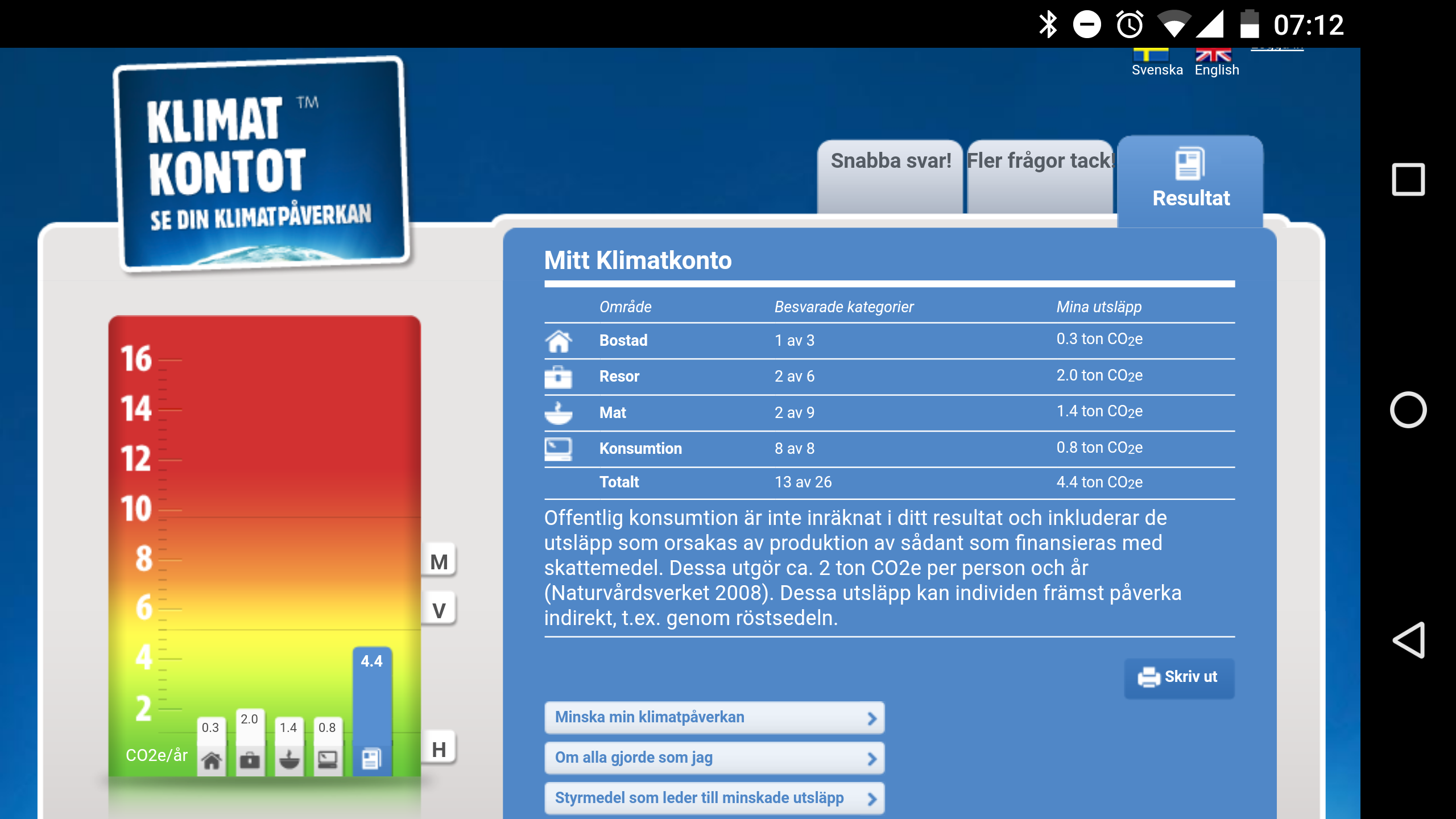Open Styrmedel som leder till minskade utsläpp
Viewport: 1456px width, 819px height.
[714, 799]
